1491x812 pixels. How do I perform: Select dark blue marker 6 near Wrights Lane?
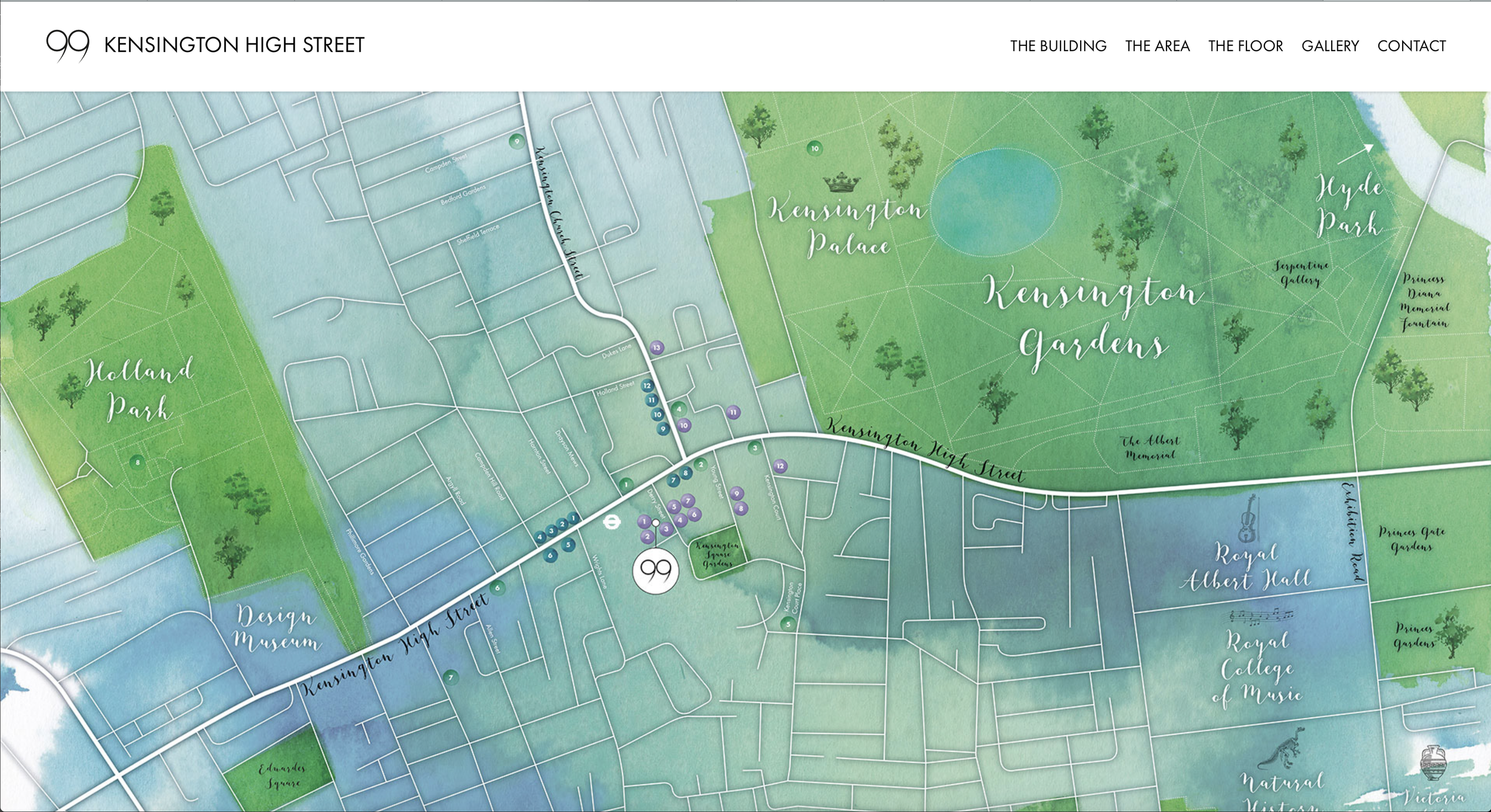(550, 556)
